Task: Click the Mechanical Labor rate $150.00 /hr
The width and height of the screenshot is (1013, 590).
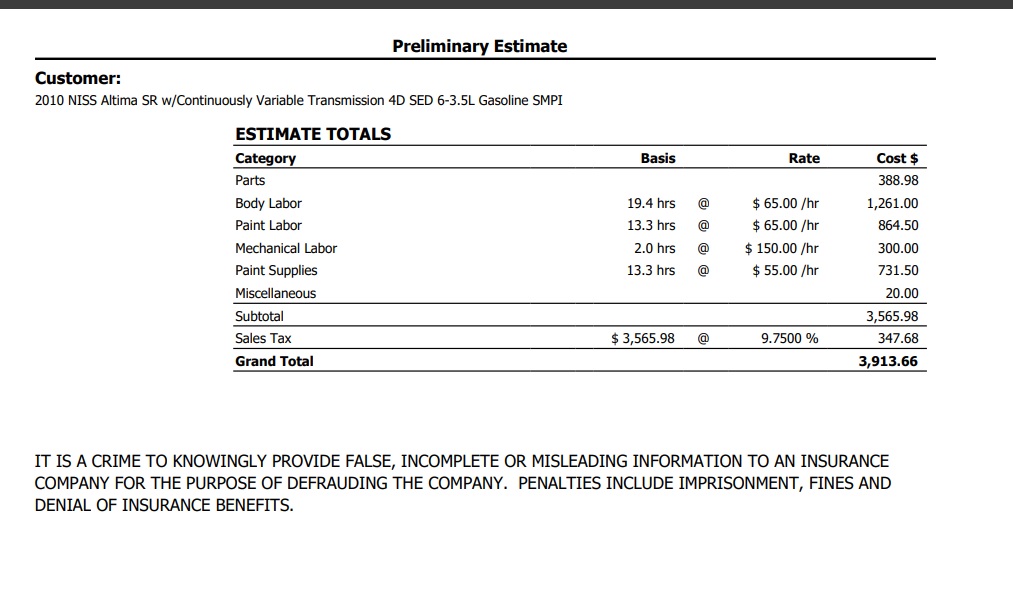Action: point(781,249)
